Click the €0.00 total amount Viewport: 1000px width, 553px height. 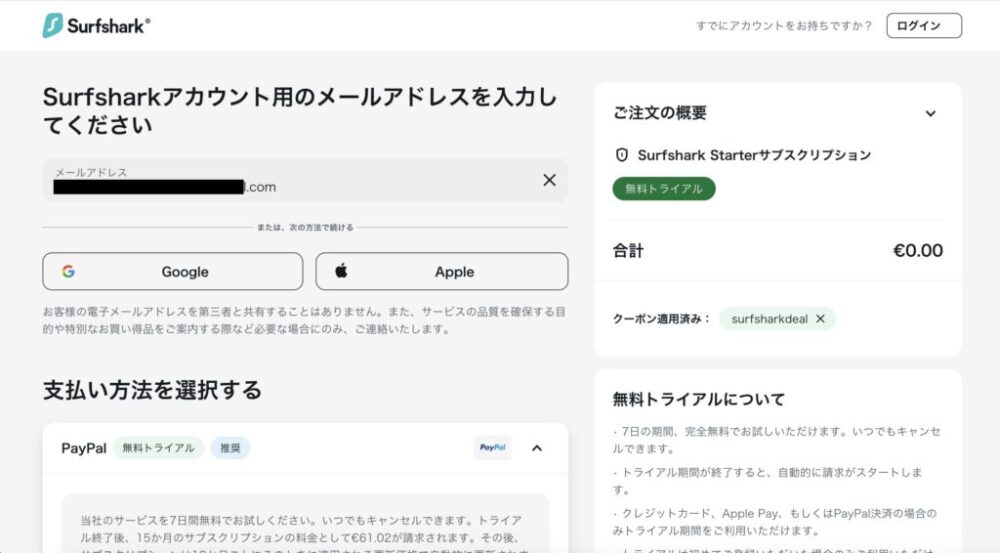coord(918,251)
